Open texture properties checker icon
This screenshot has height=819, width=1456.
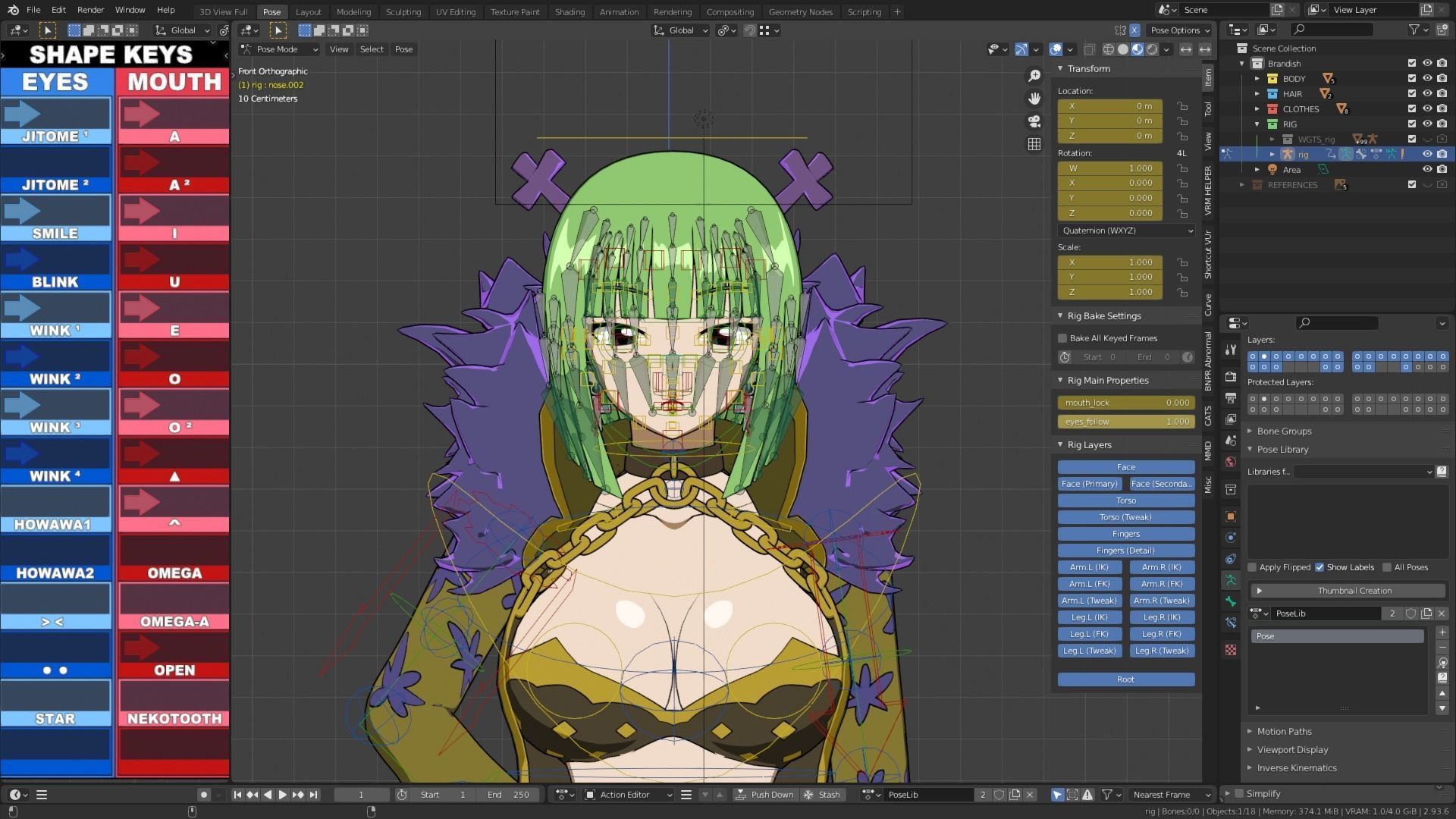(x=1230, y=650)
